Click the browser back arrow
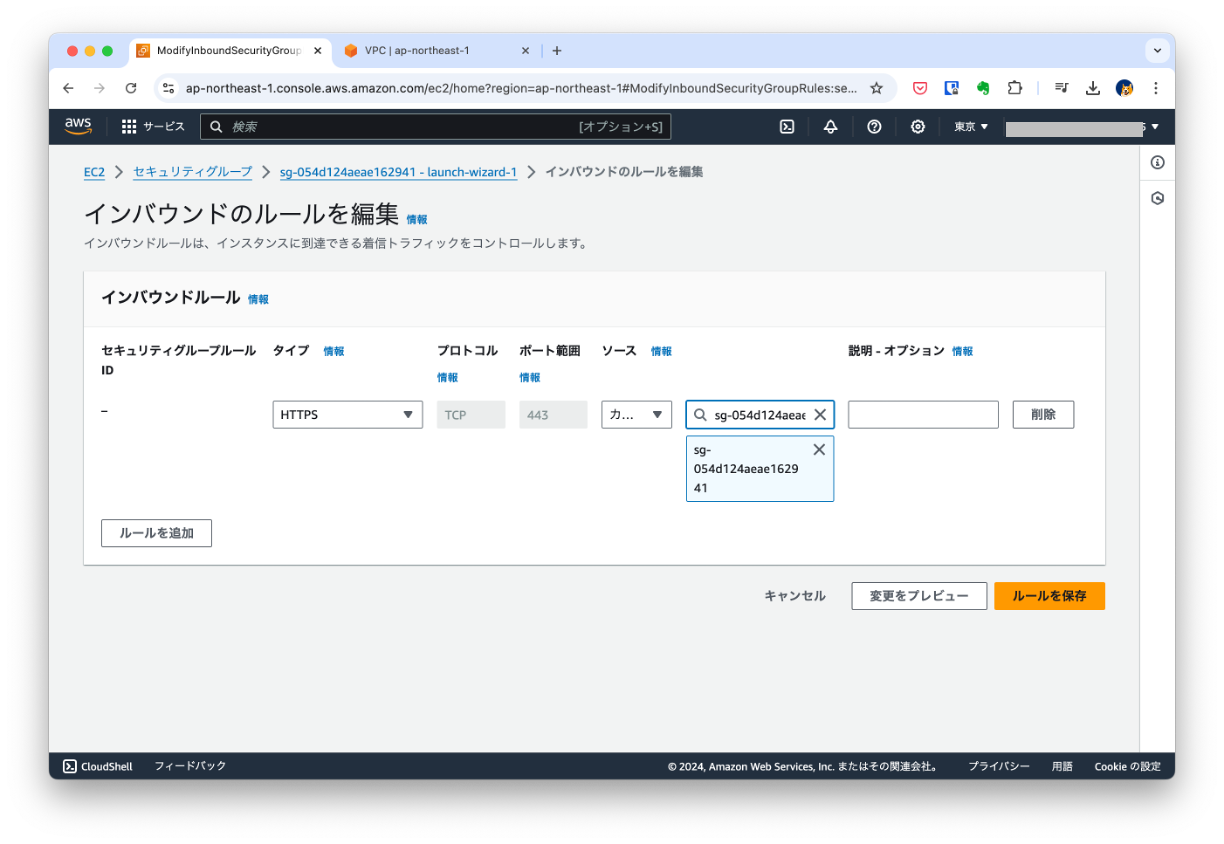Viewport: 1224px width, 844px height. pyautogui.click(x=68, y=88)
